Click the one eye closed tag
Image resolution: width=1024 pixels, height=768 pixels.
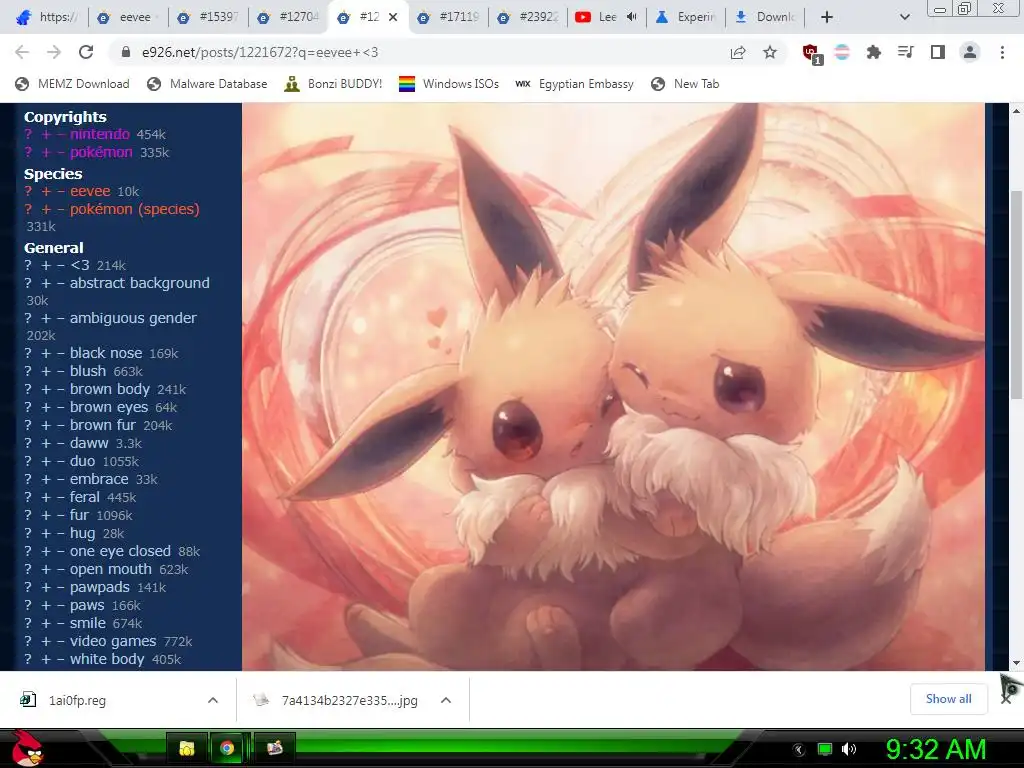pyautogui.click(x=120, y=551)
